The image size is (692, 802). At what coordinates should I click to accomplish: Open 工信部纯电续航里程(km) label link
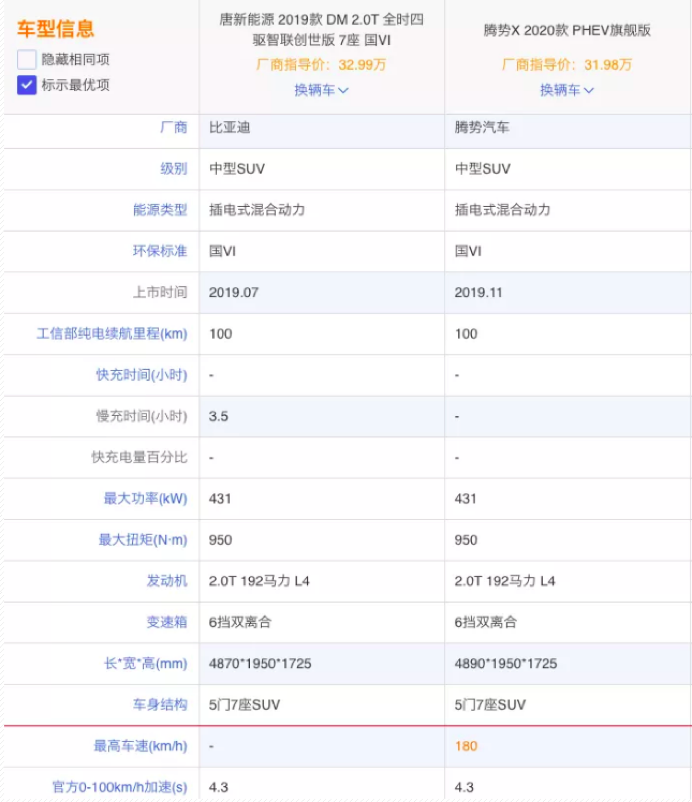pyautogui.click(x=112, y=334)
